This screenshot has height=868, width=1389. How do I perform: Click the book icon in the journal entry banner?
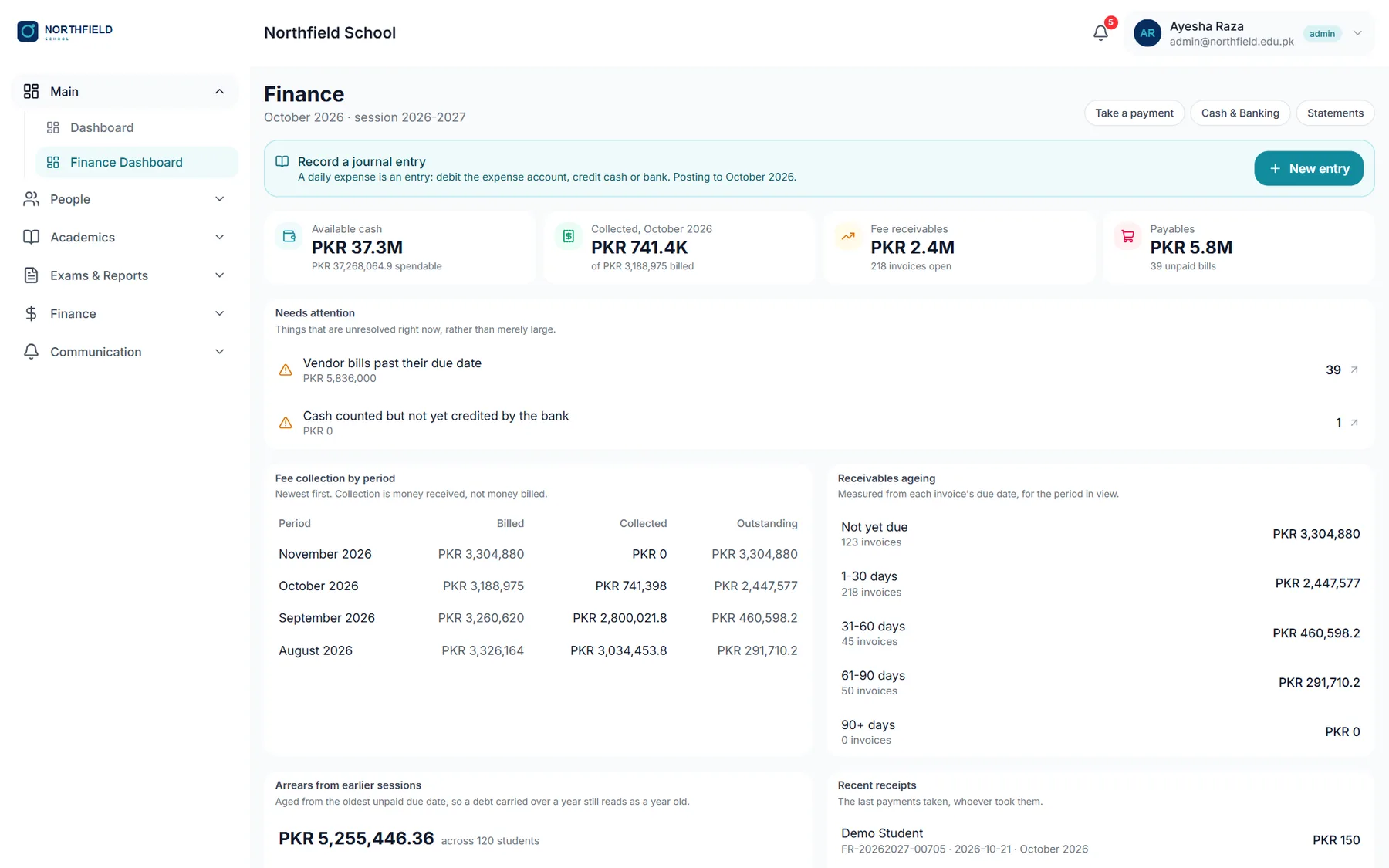point(282,161)
